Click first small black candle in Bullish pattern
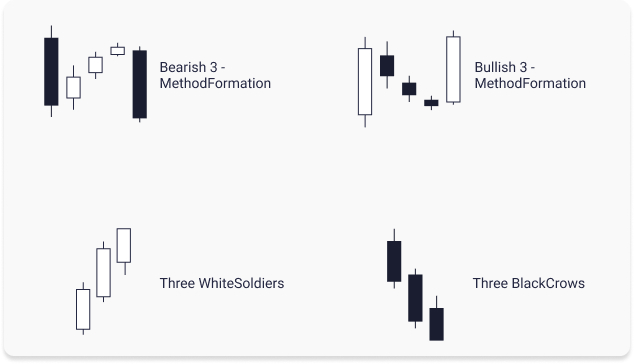 click(387, 66)
